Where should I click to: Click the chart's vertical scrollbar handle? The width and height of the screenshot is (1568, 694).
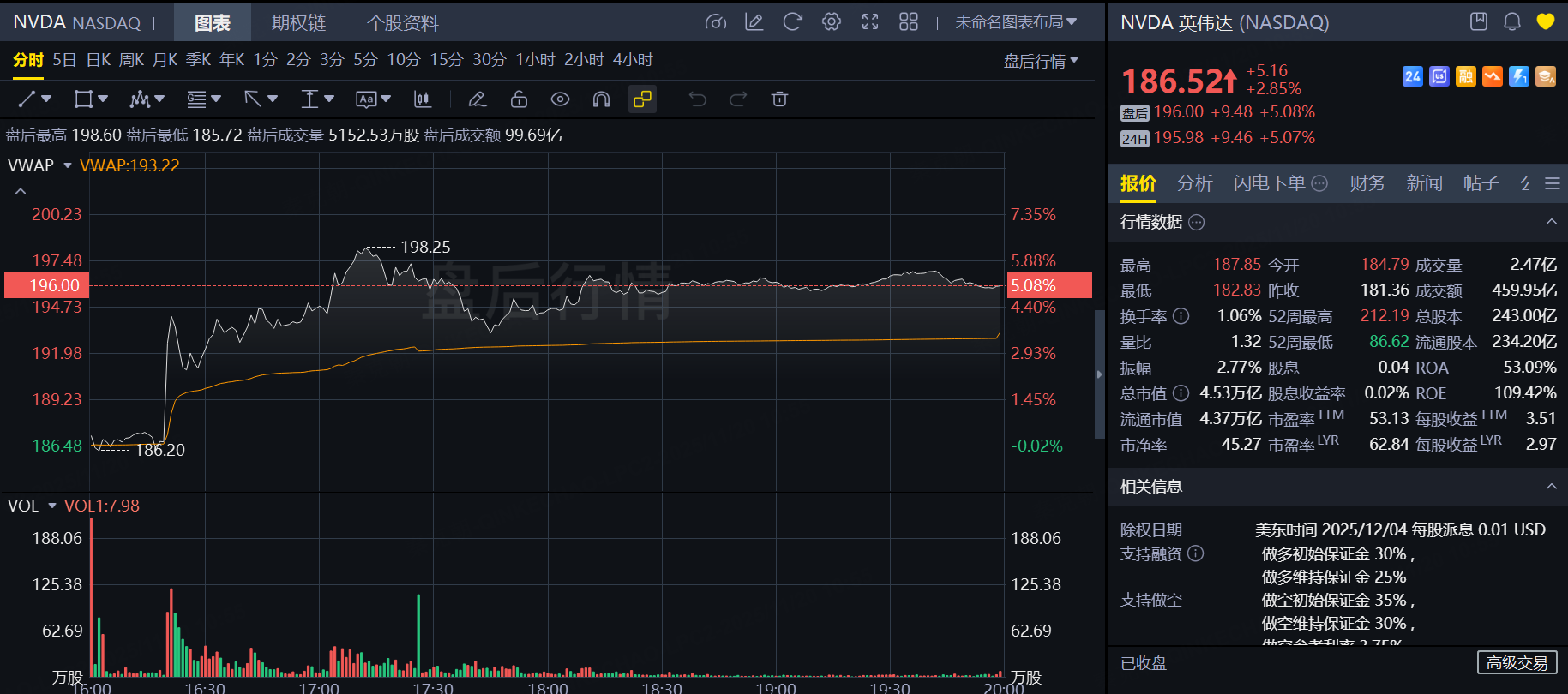1100,374
